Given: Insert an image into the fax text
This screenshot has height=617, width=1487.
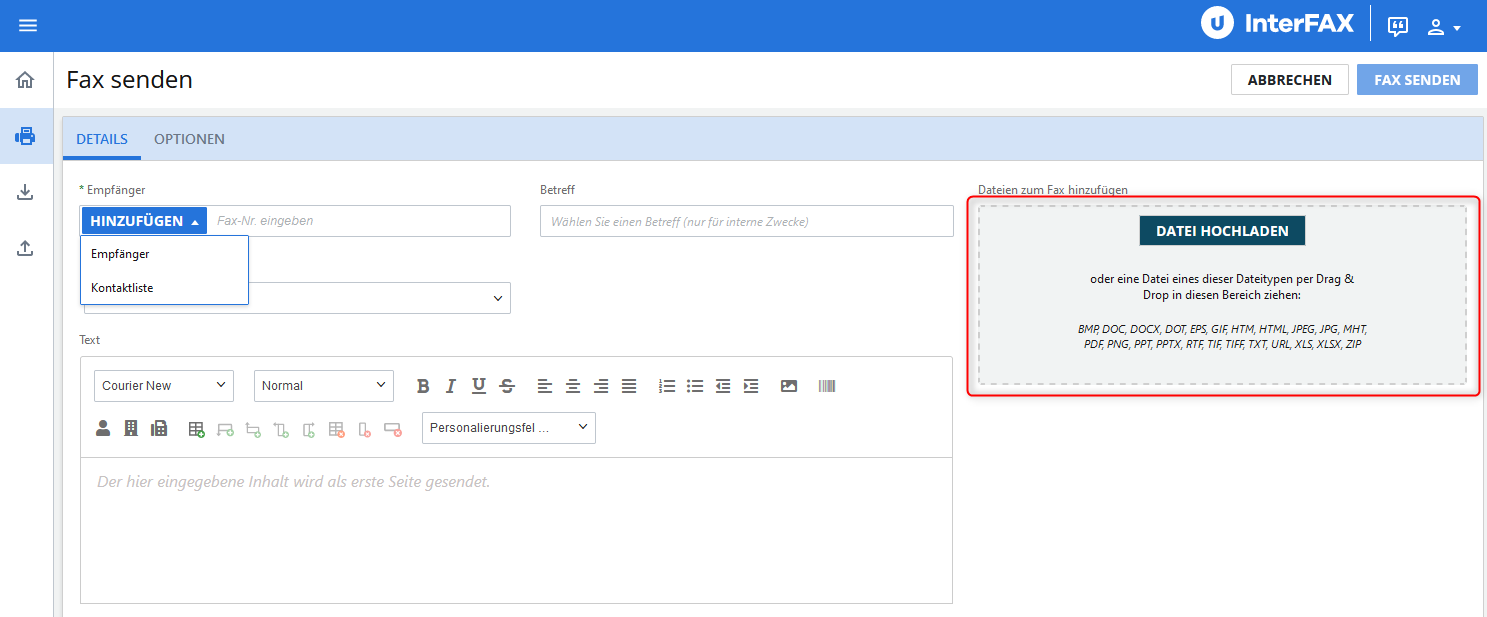Looking at the screenshot, I should [789, 386].
